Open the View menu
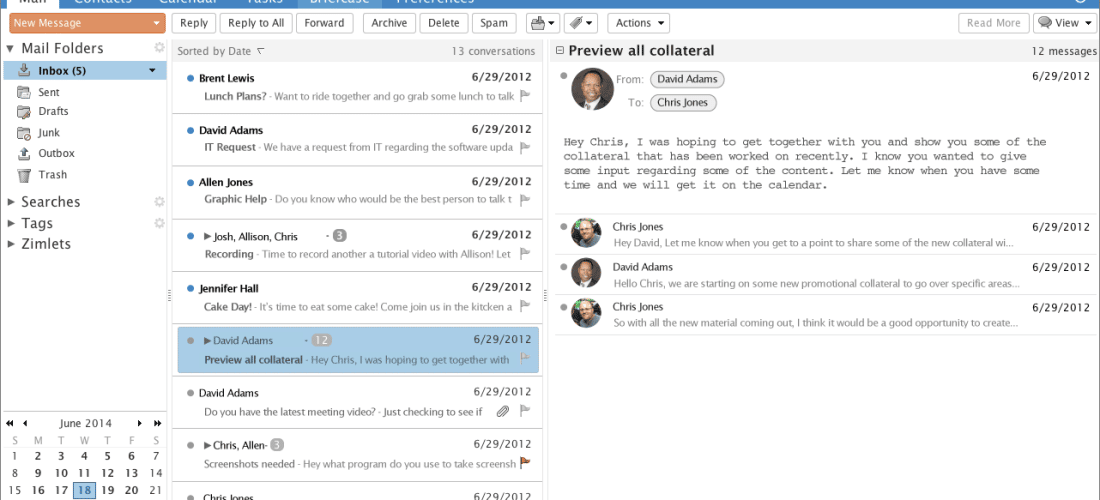This screenshot has height=500, width=1100. click(1064, 23)
